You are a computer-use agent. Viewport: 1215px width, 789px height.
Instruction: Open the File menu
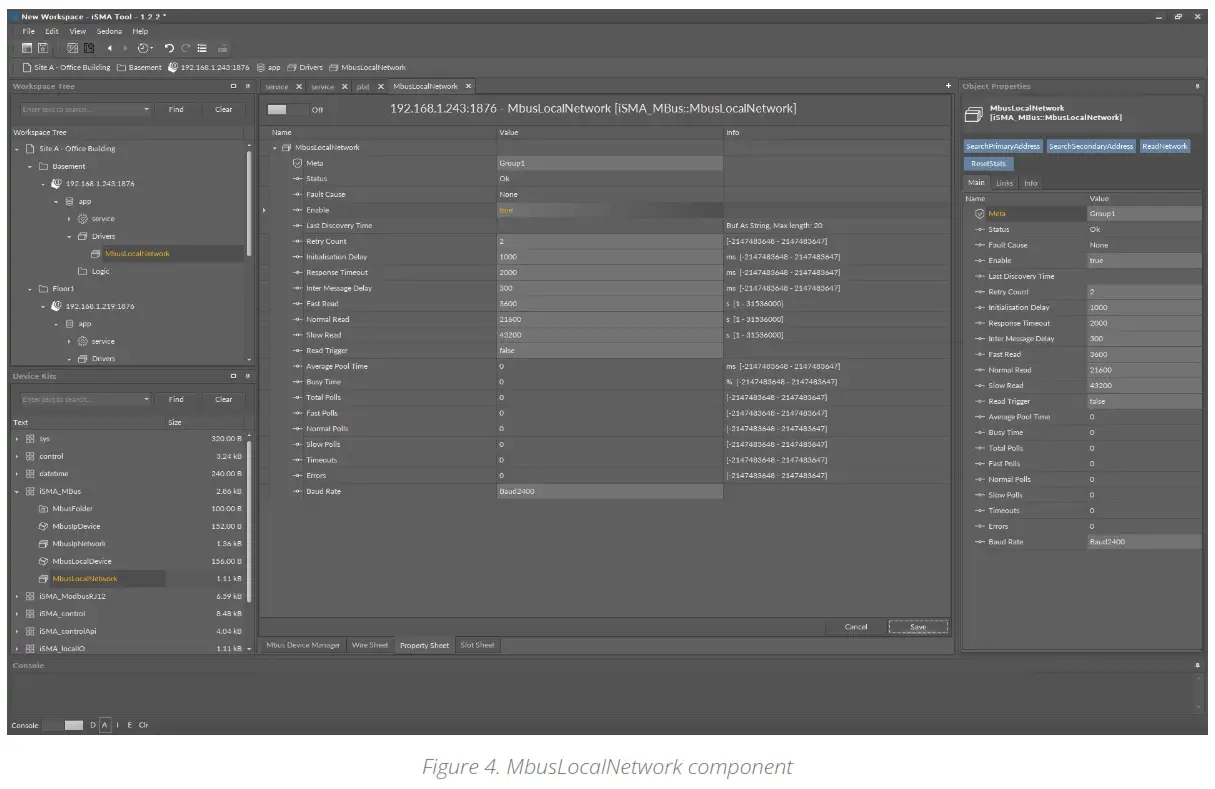click(29, 31)
